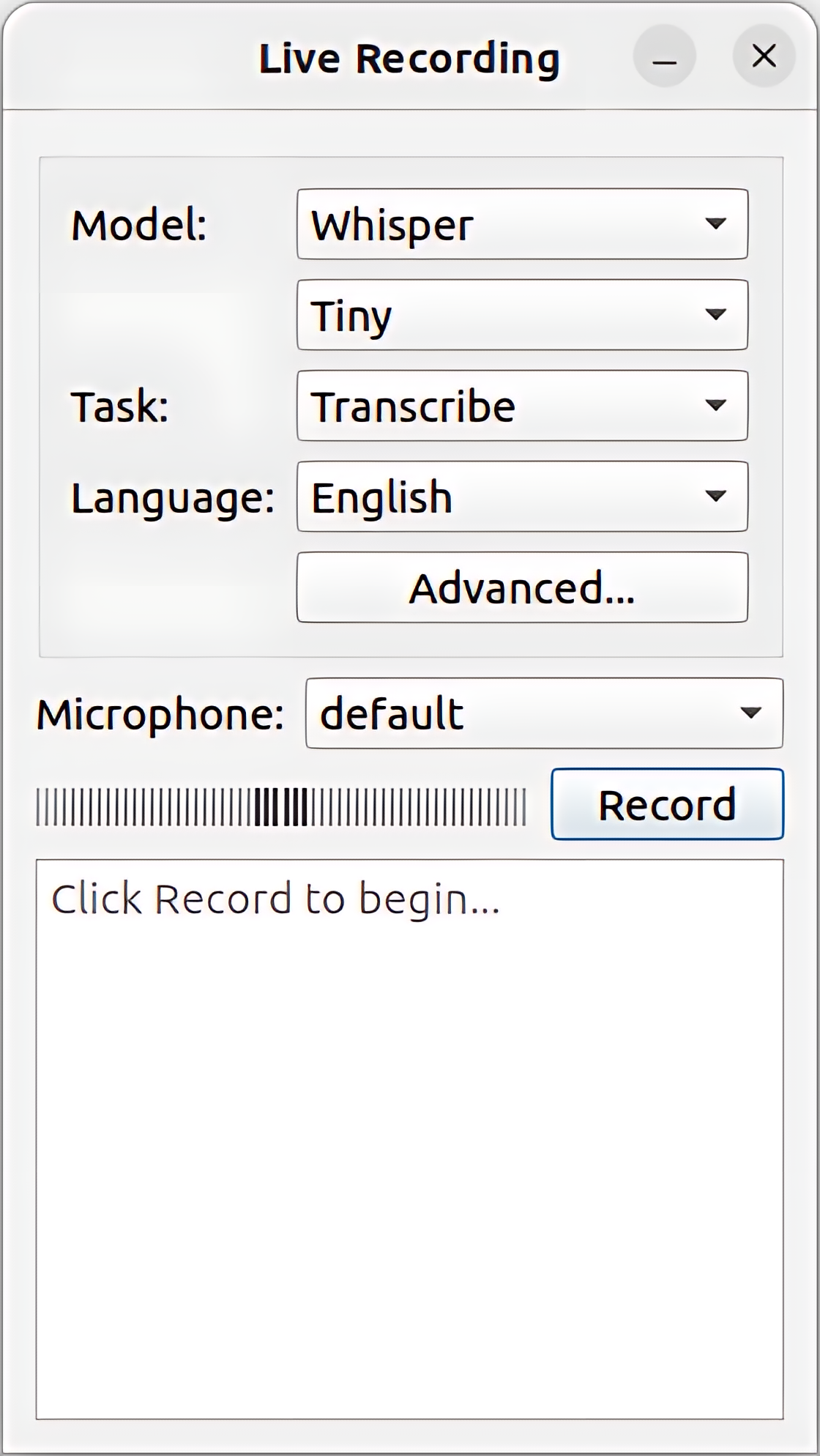Minimize the Live Recording window
This screenshot has height=1456, width=820.
pyautogui.click(x=664, y=56)
